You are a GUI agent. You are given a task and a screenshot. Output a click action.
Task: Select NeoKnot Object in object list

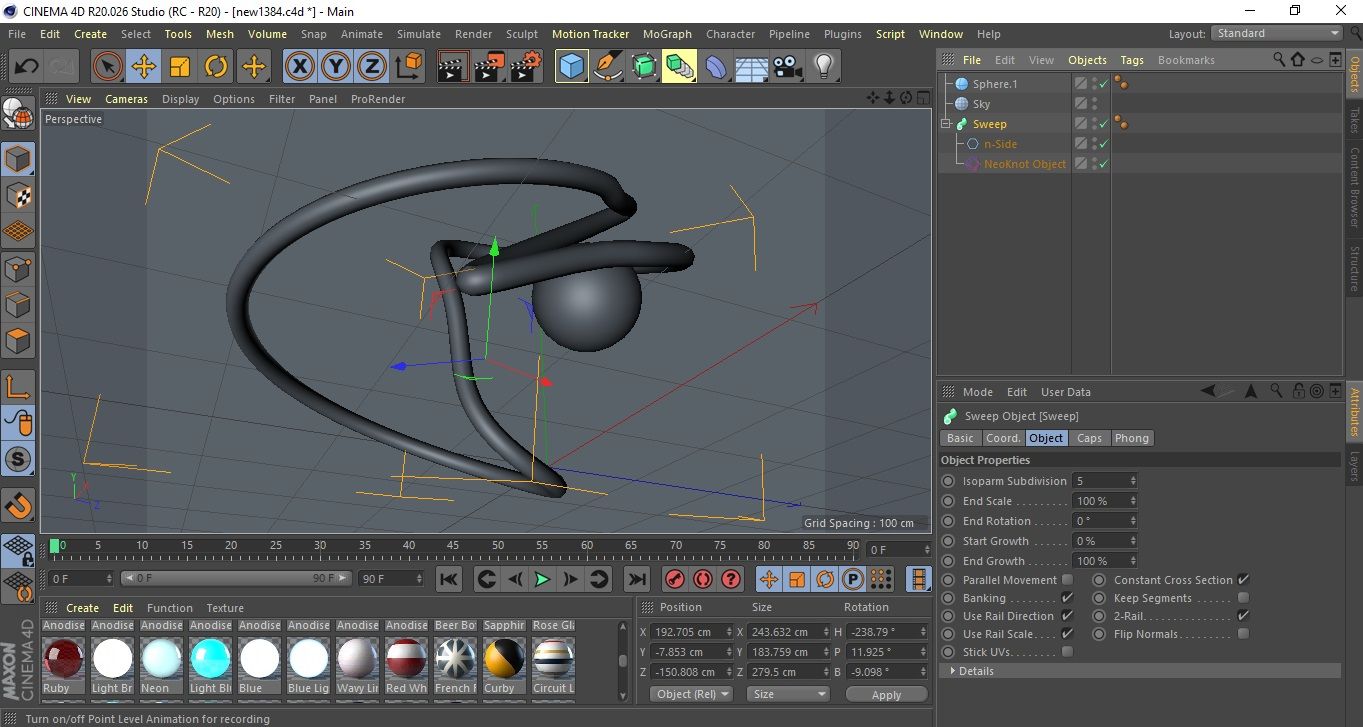click(x=1024, y=164)
